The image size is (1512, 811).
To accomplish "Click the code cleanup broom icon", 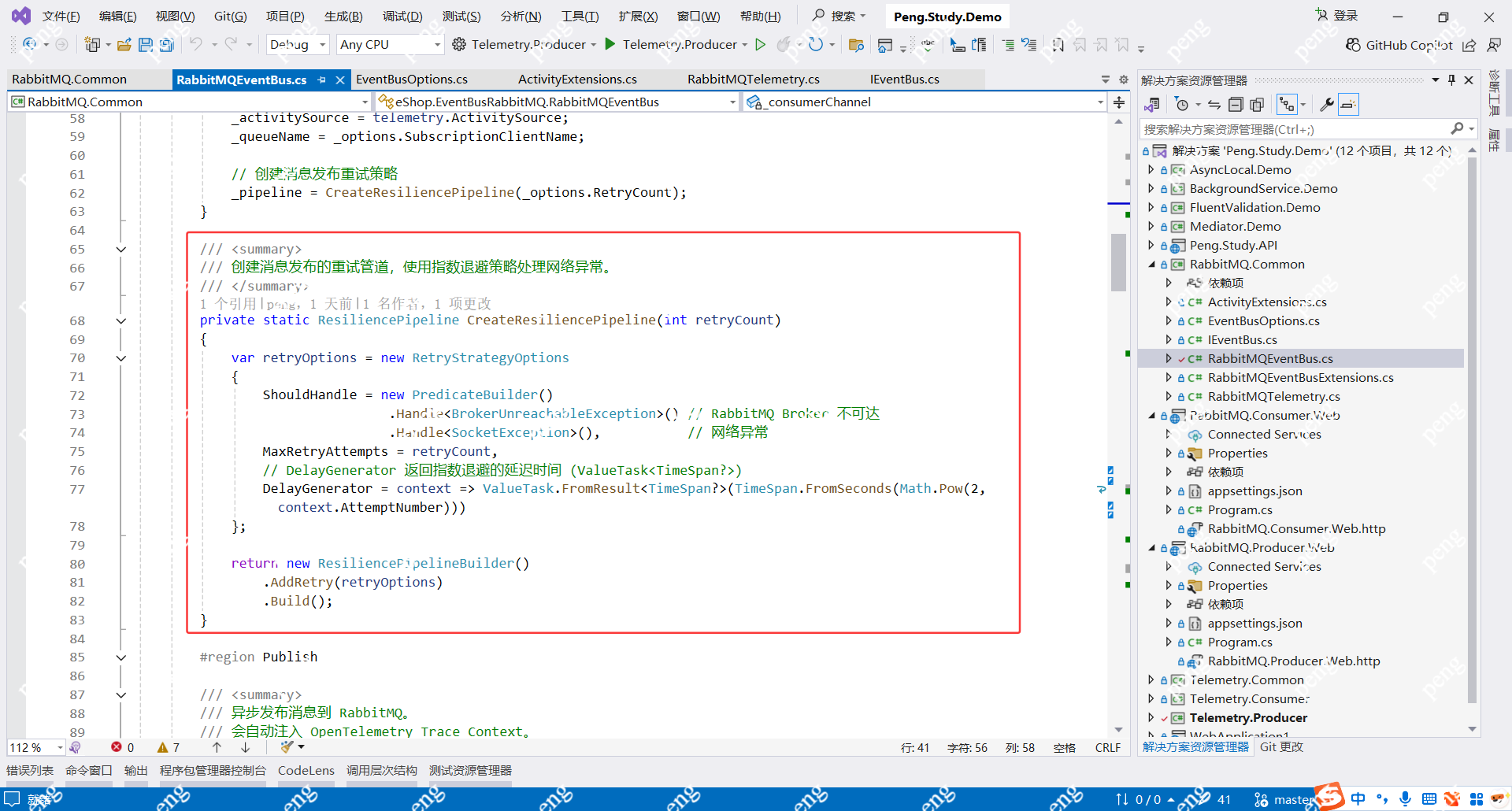I will coord(287,747).
